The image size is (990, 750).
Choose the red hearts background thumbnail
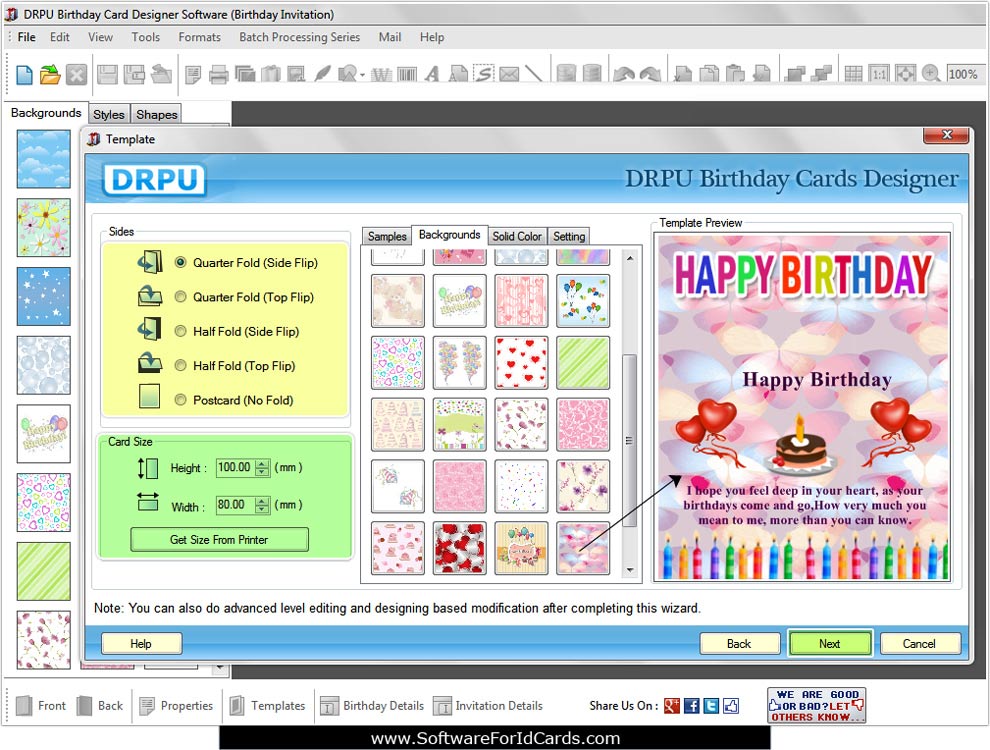522,362
